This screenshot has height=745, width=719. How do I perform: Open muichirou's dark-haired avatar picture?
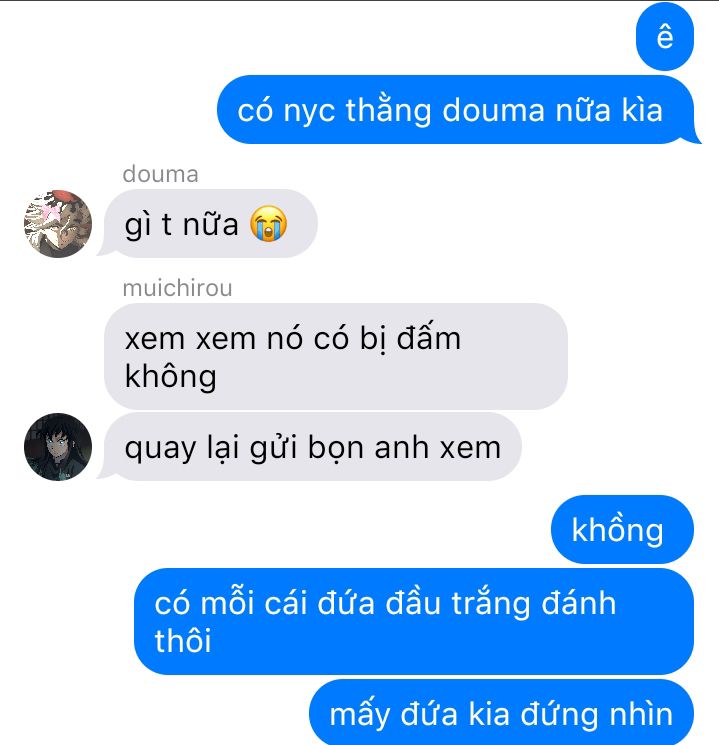58,447
